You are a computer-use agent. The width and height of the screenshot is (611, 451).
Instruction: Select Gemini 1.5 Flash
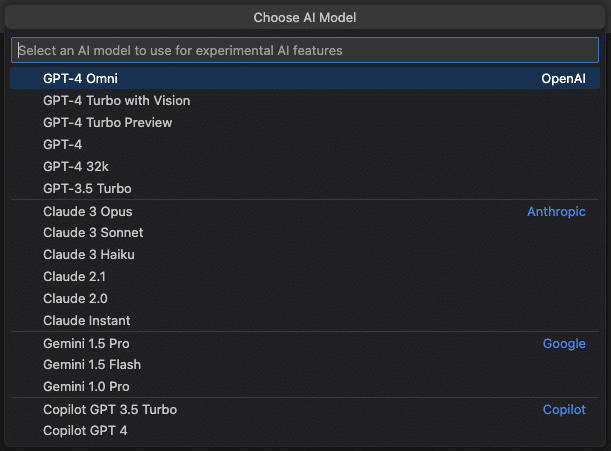[305, 365]
